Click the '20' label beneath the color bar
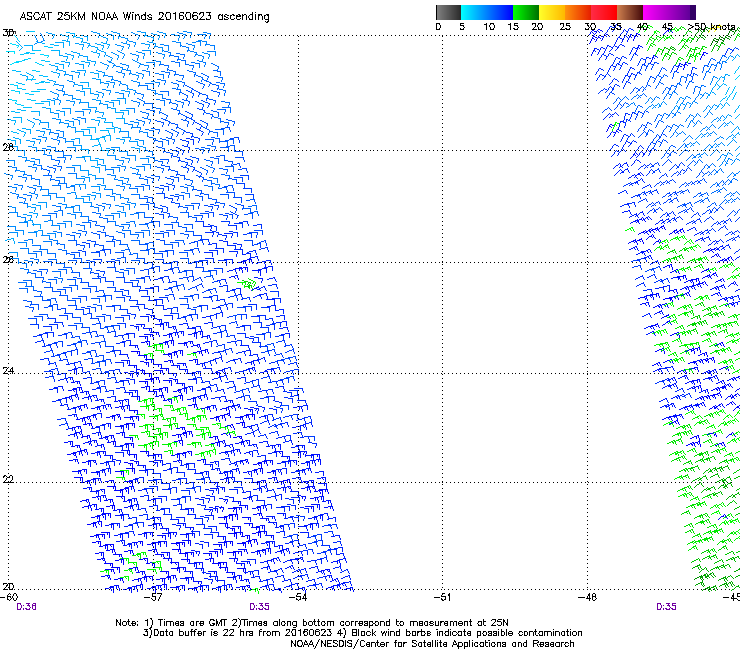This screenshot has height=650, width=740. (x=537, y=27)
